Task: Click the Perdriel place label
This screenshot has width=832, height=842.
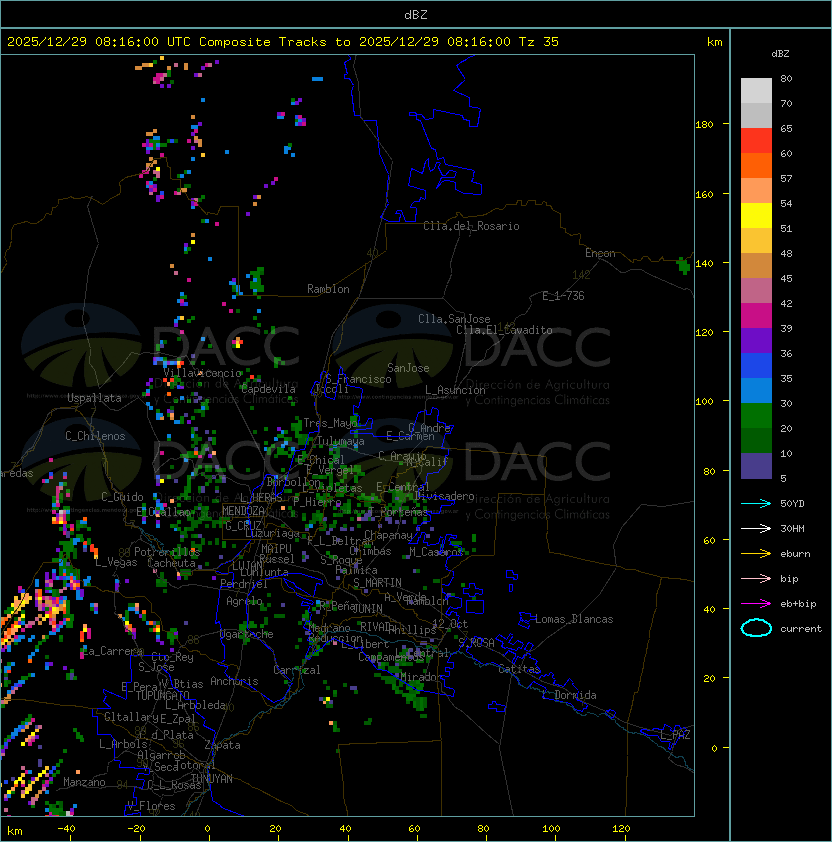Action: click(x=243, y=584)
